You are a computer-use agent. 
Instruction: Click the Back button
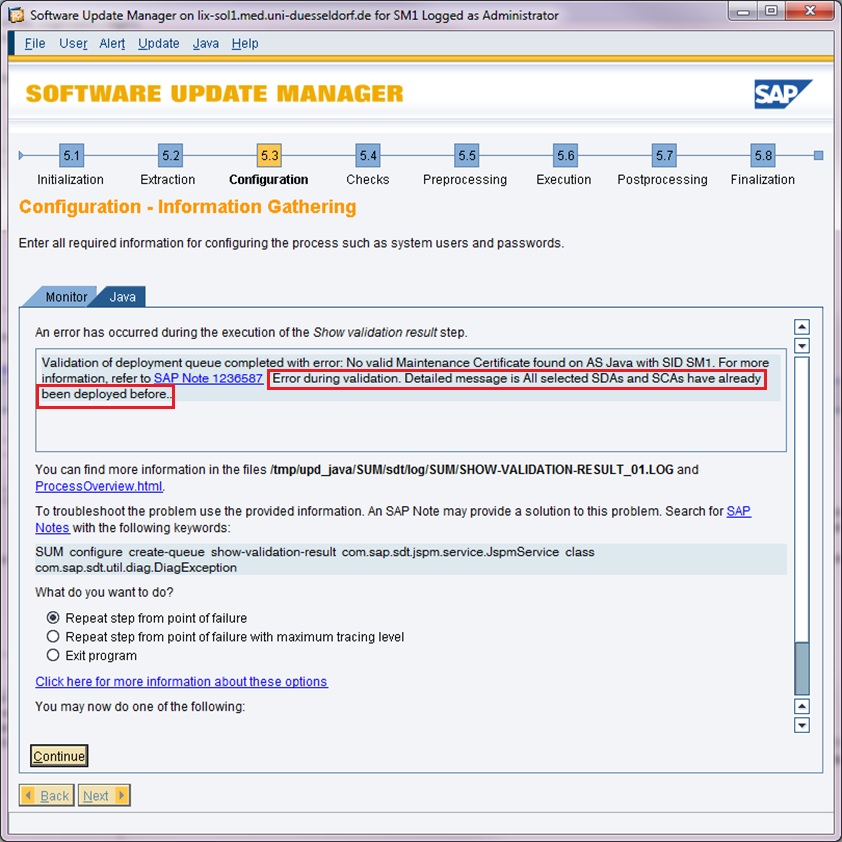coord(47,795)
